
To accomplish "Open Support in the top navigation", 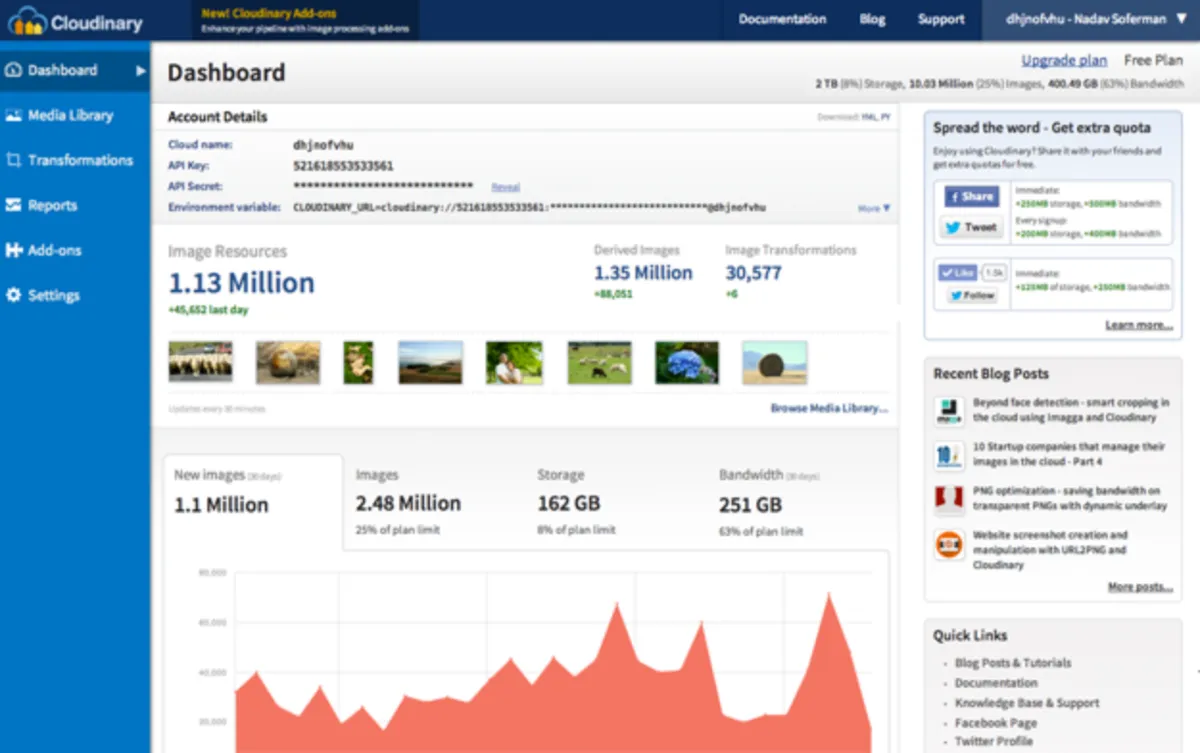I will click(941, 19).
